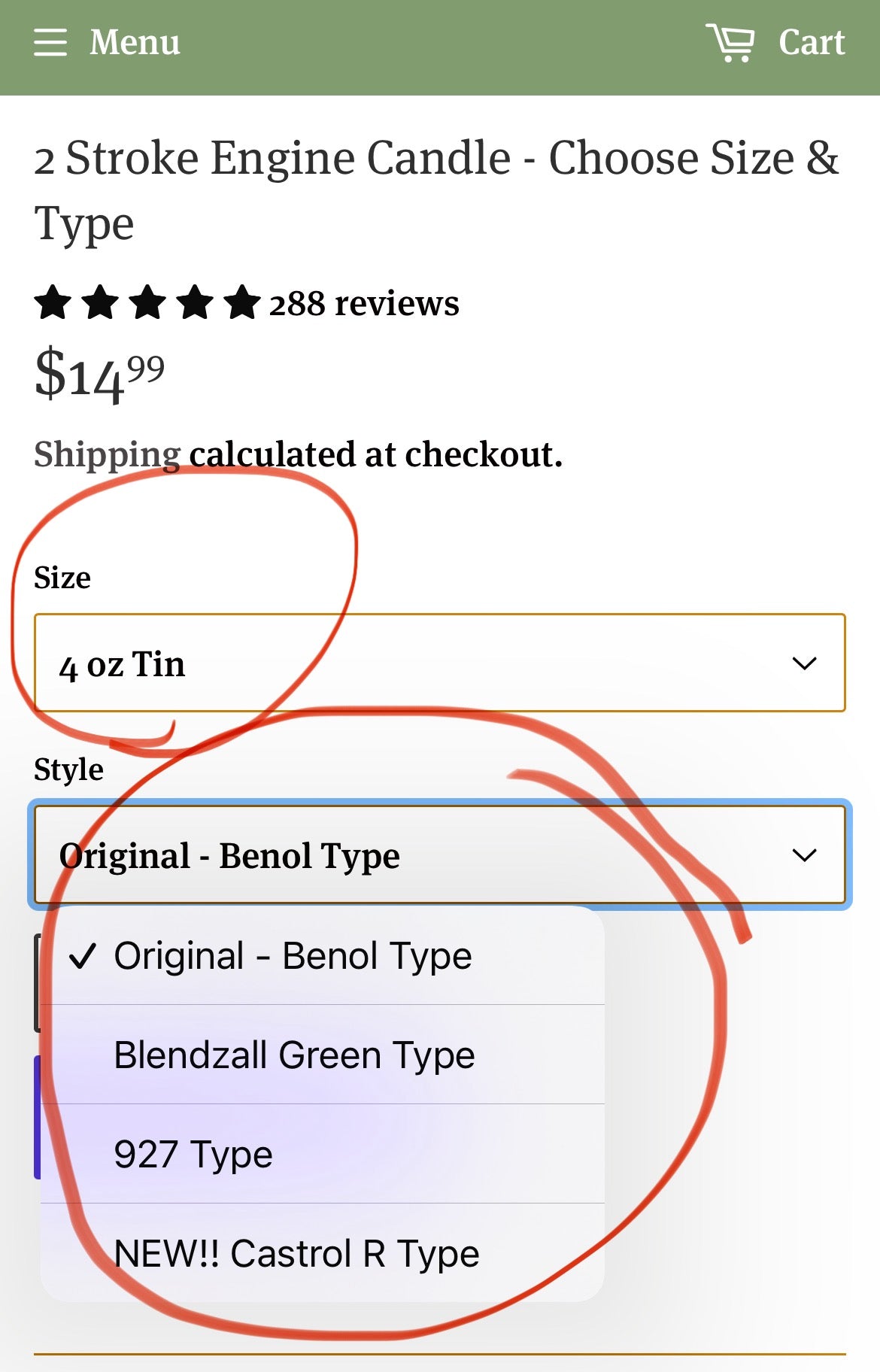Screen dimensions: 880x1372
Task: Click the Size field chevron arrow
Action: [804, 663]
